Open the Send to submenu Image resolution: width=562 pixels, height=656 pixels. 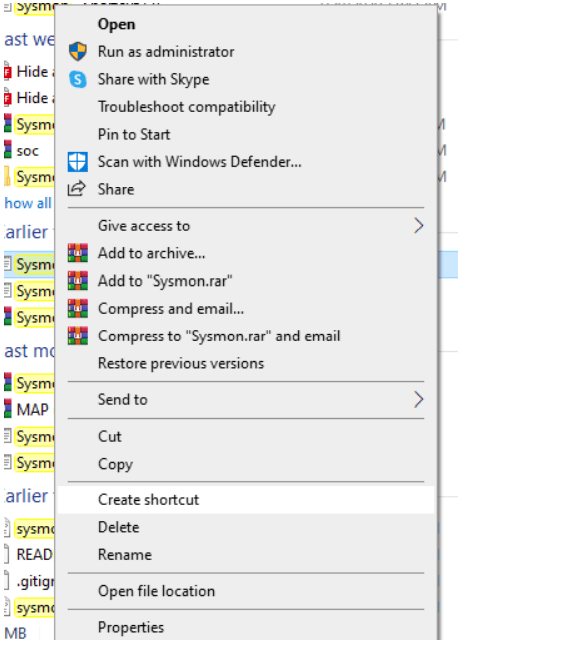[246, 400]
